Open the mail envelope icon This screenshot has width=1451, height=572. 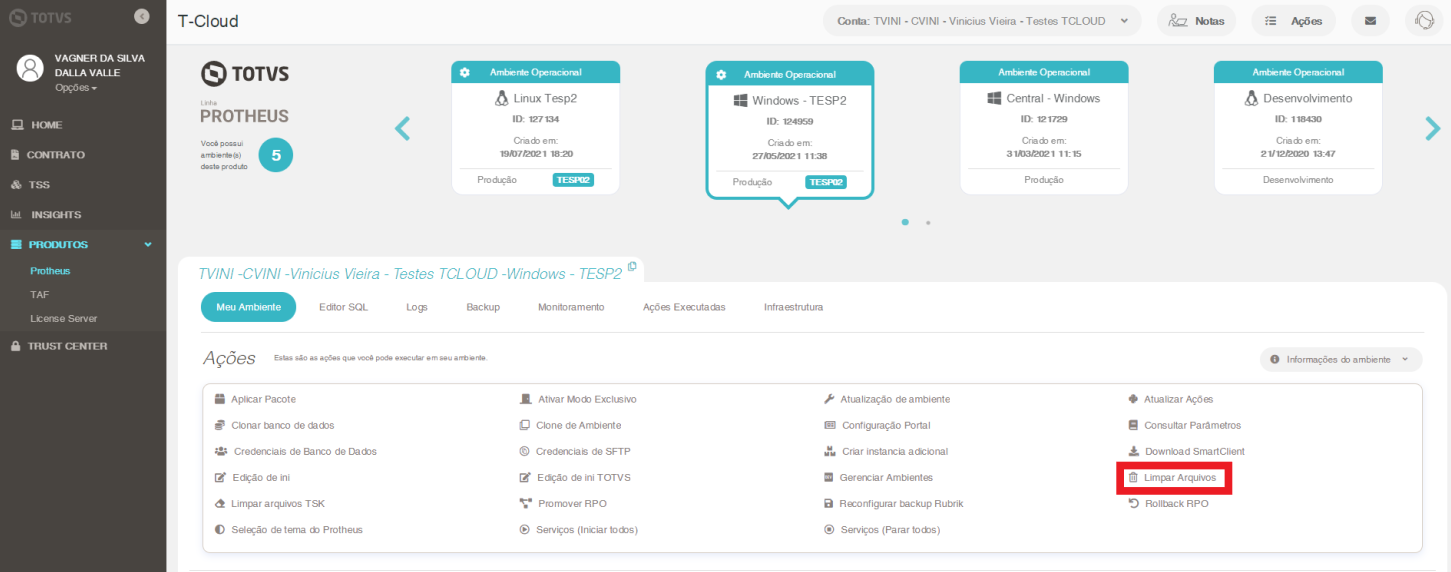pyautogui.click(x=1370, y=20)
